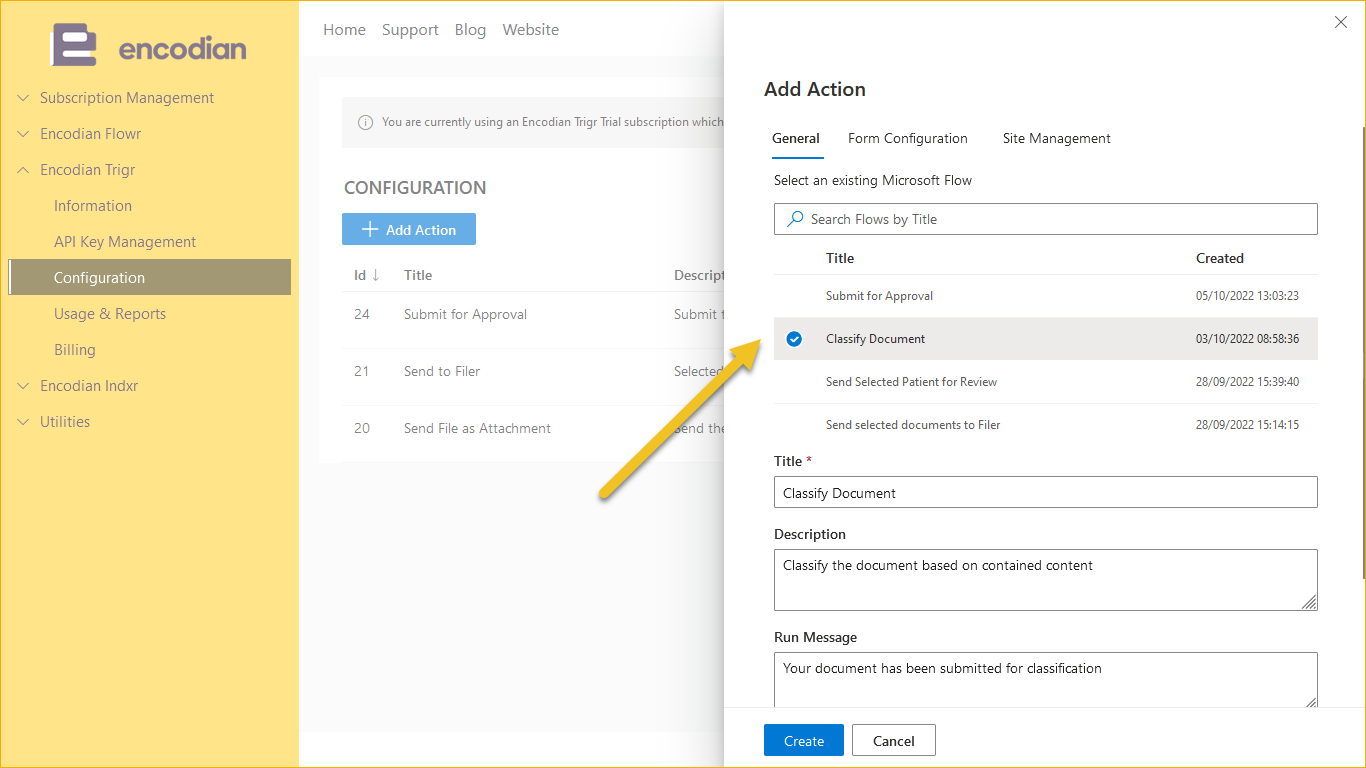Sort by the Id column arrow
This screenshot has width=1366, height=768.
(x=376, y=275)
